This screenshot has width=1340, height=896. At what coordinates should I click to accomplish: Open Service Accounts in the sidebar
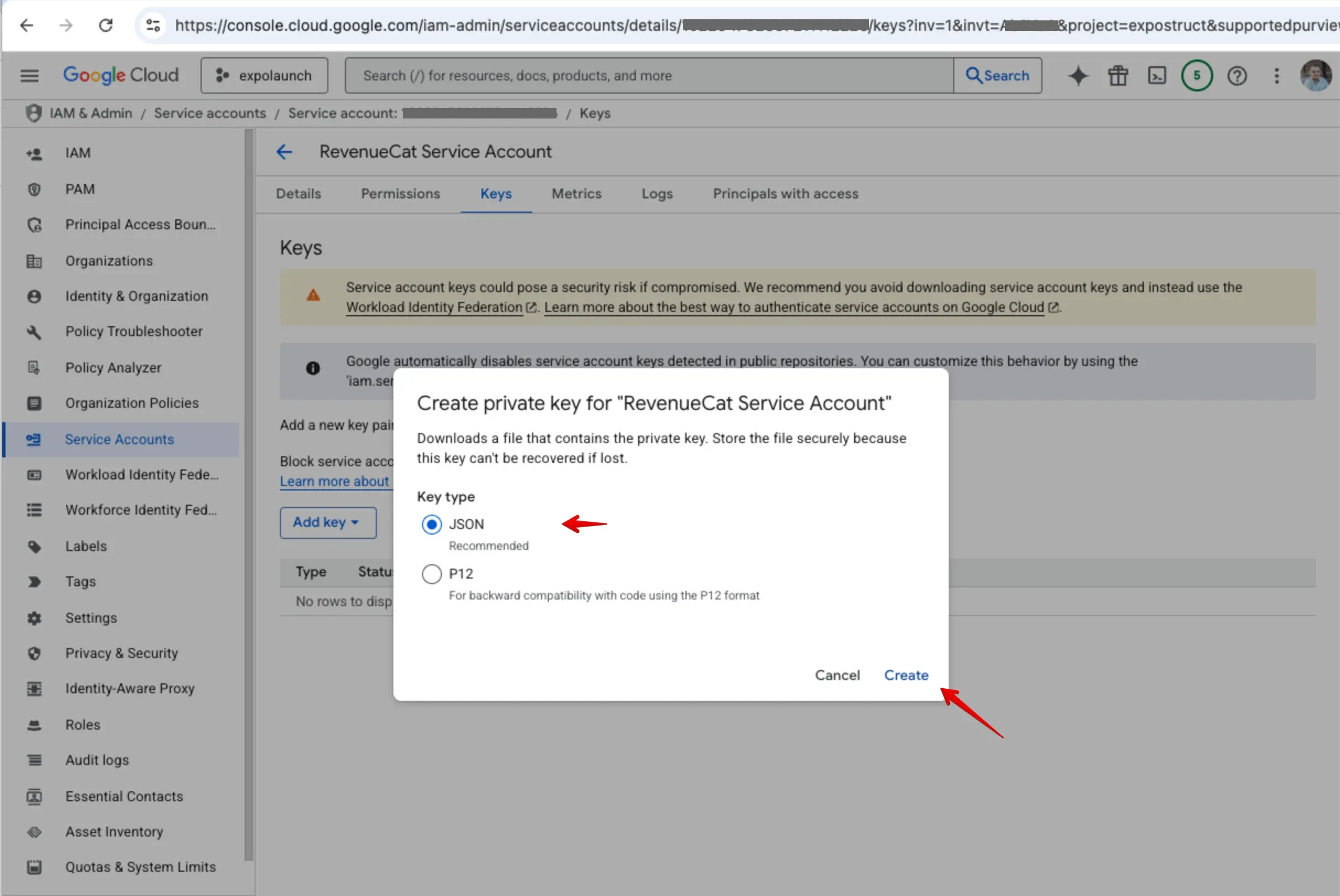(121, 439)
